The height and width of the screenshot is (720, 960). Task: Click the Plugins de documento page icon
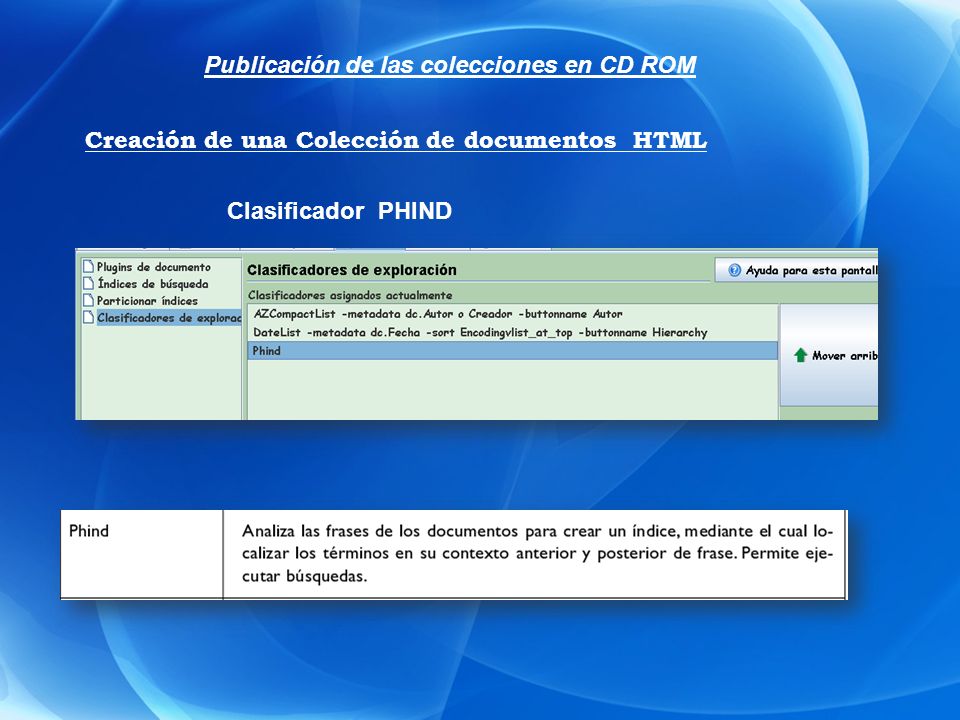pos(89,266)
